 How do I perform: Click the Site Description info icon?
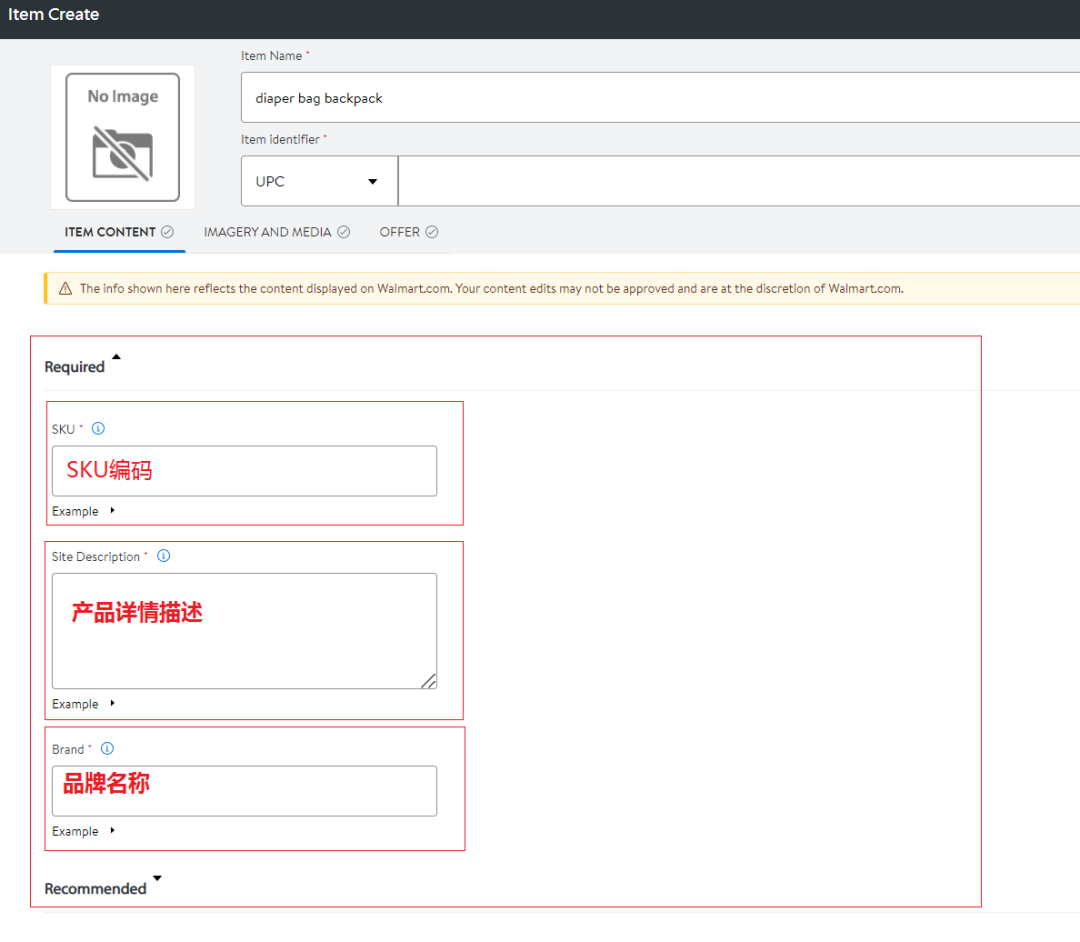(x=163, y=556)
